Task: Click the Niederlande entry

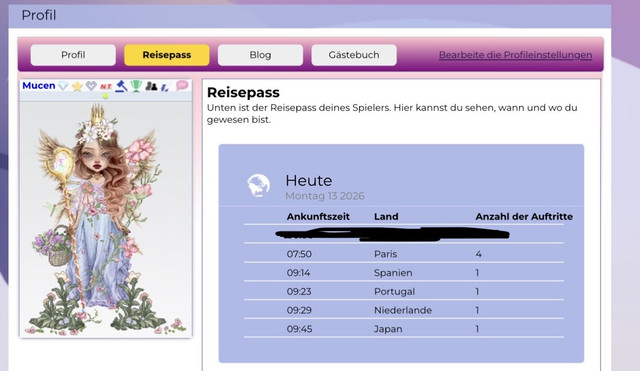Action: [x=403, y=310]
